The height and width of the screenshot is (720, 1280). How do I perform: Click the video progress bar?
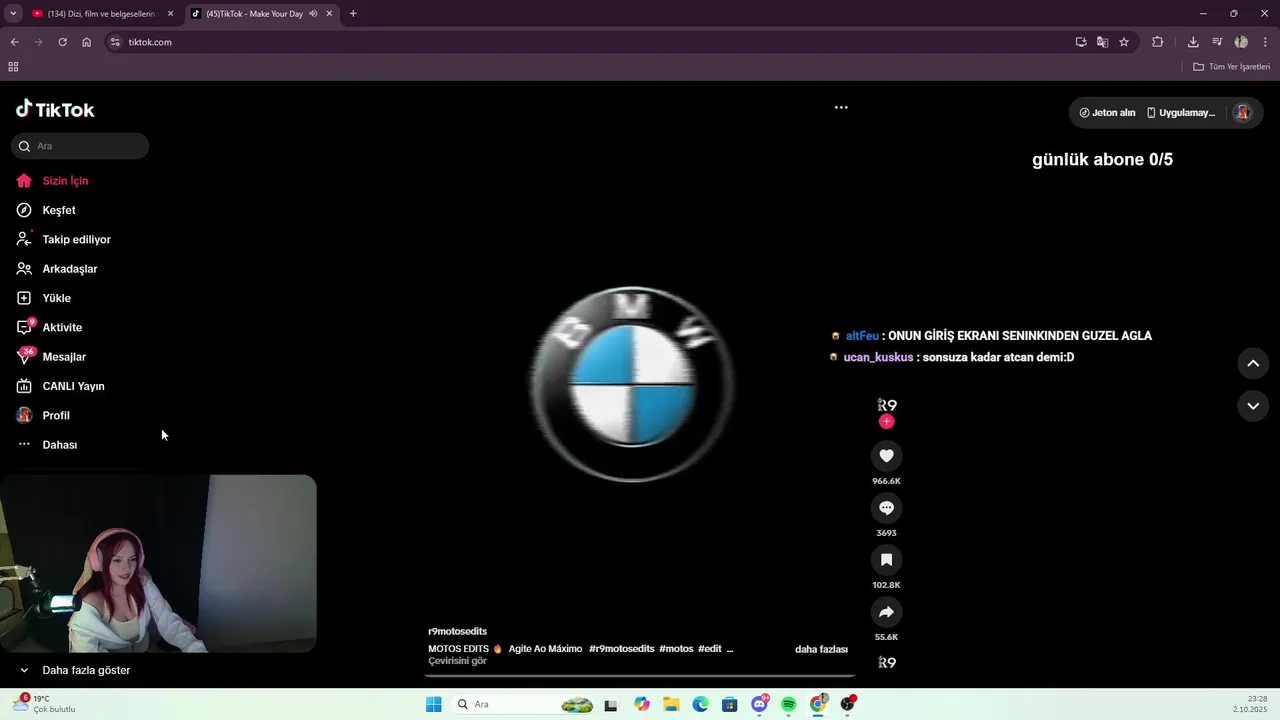pos(638,676)
